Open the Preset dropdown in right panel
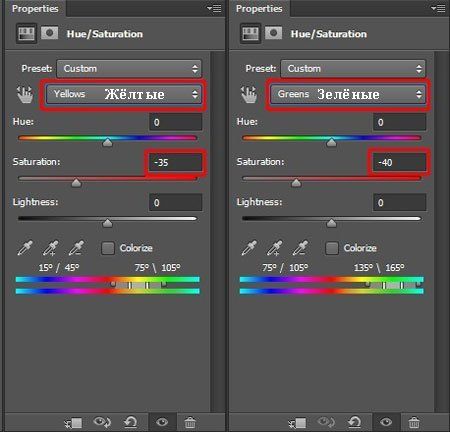Screen dimensions: 450x432 [x=353, y=69]
